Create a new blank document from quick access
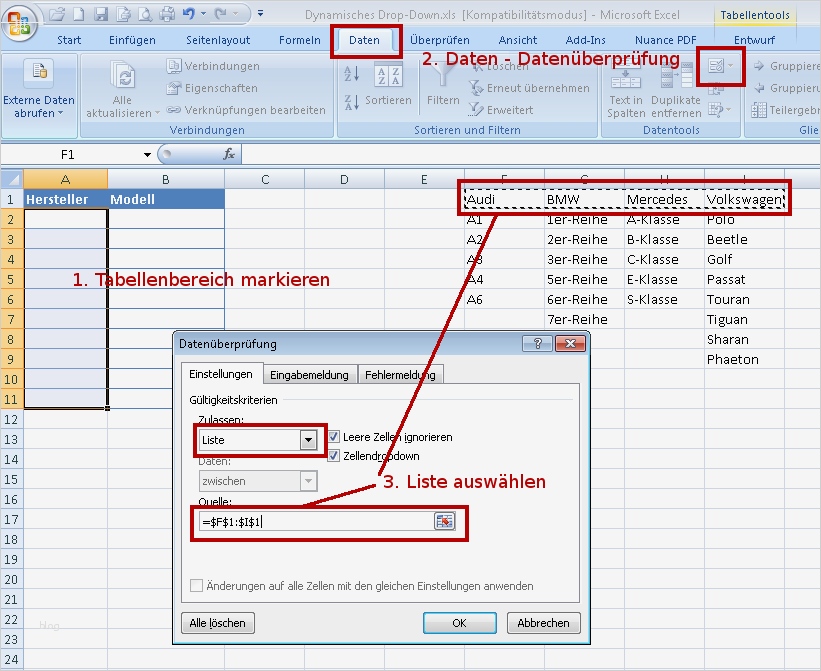821x671 pixels. (x=79, y=14)
